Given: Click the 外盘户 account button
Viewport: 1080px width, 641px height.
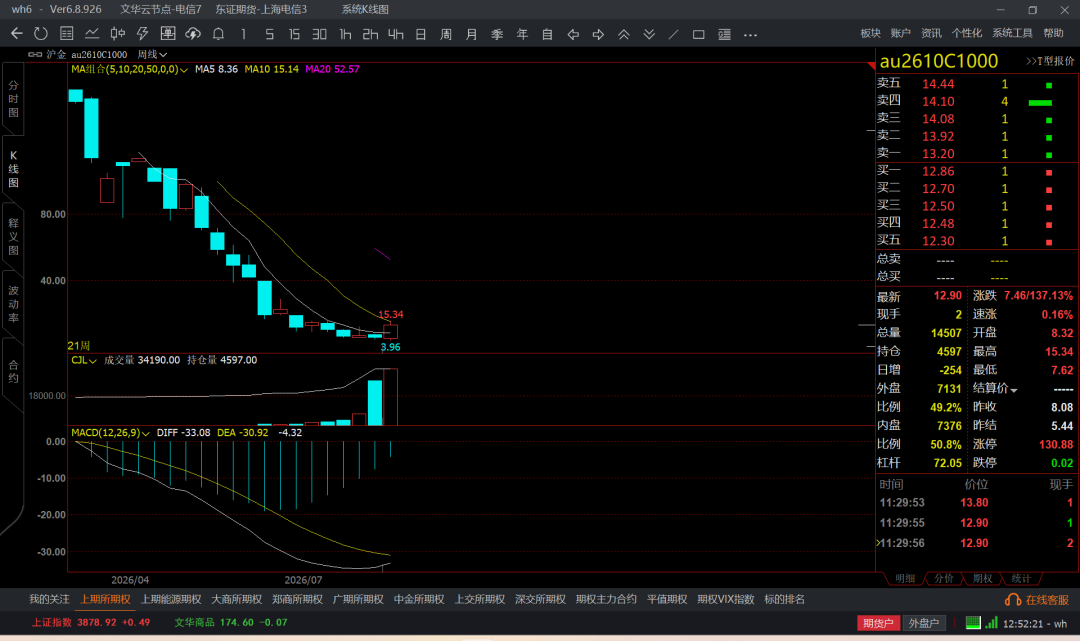Looking at the screenshot, I should (924, 623).
